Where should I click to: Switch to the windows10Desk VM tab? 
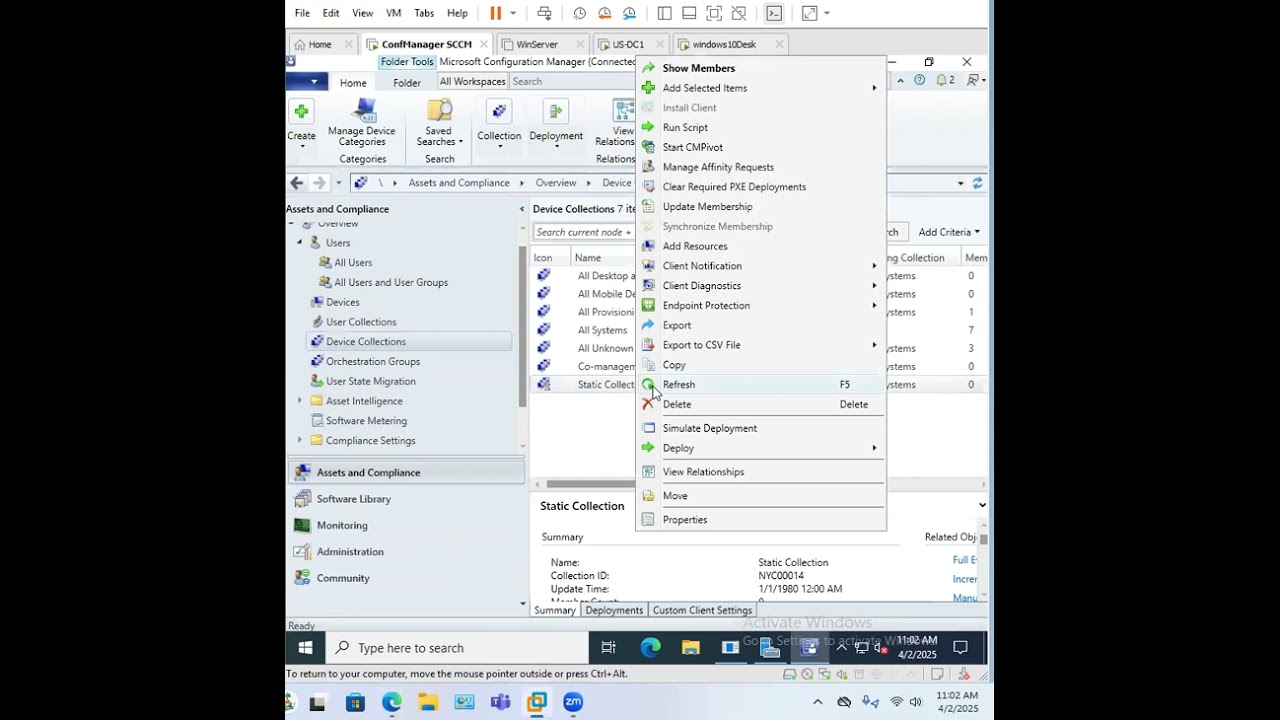[724, 44]
